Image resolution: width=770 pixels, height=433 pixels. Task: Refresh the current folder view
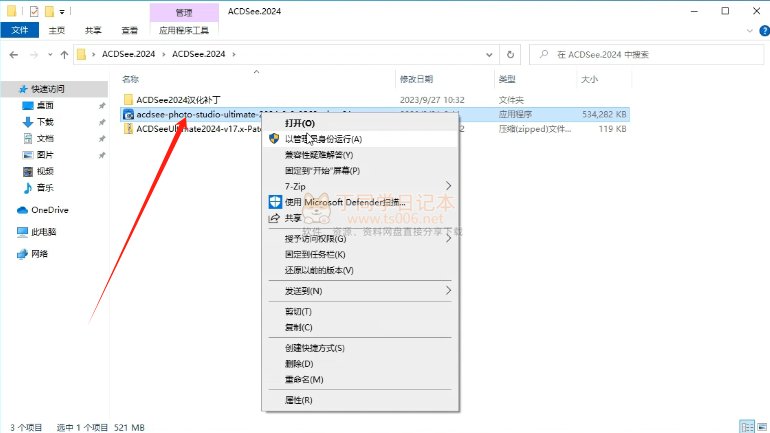pos(510,54)
